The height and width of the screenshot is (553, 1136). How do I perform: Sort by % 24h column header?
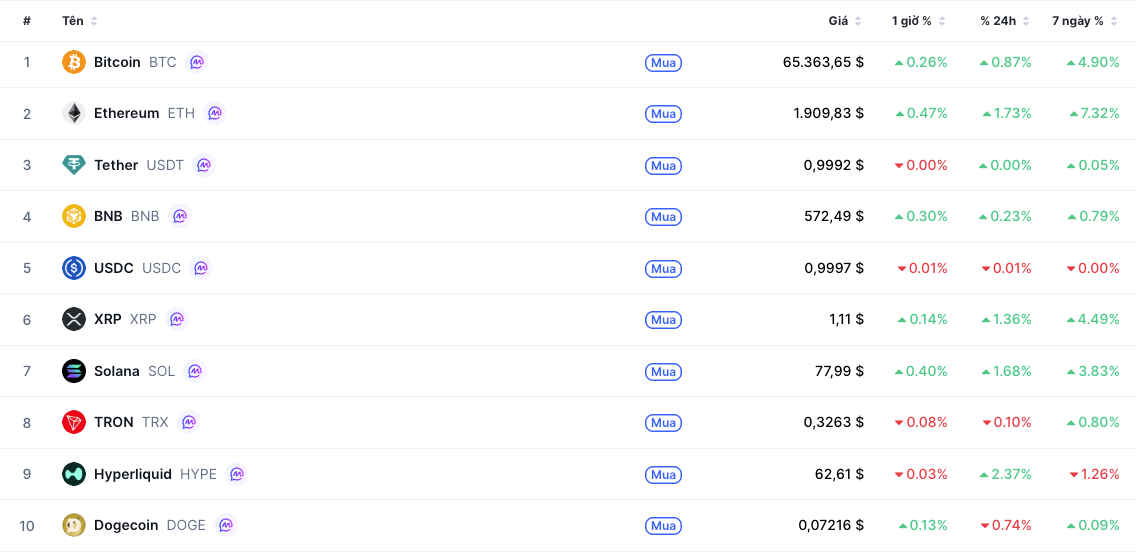[1005, 21]
